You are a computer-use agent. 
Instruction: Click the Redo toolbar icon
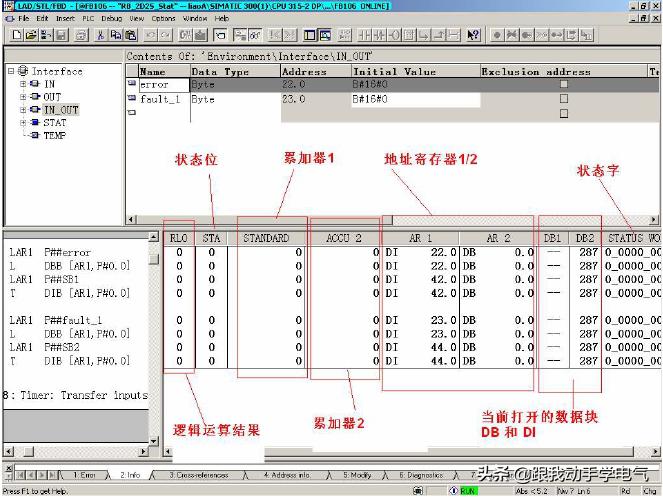coord(165,35)
